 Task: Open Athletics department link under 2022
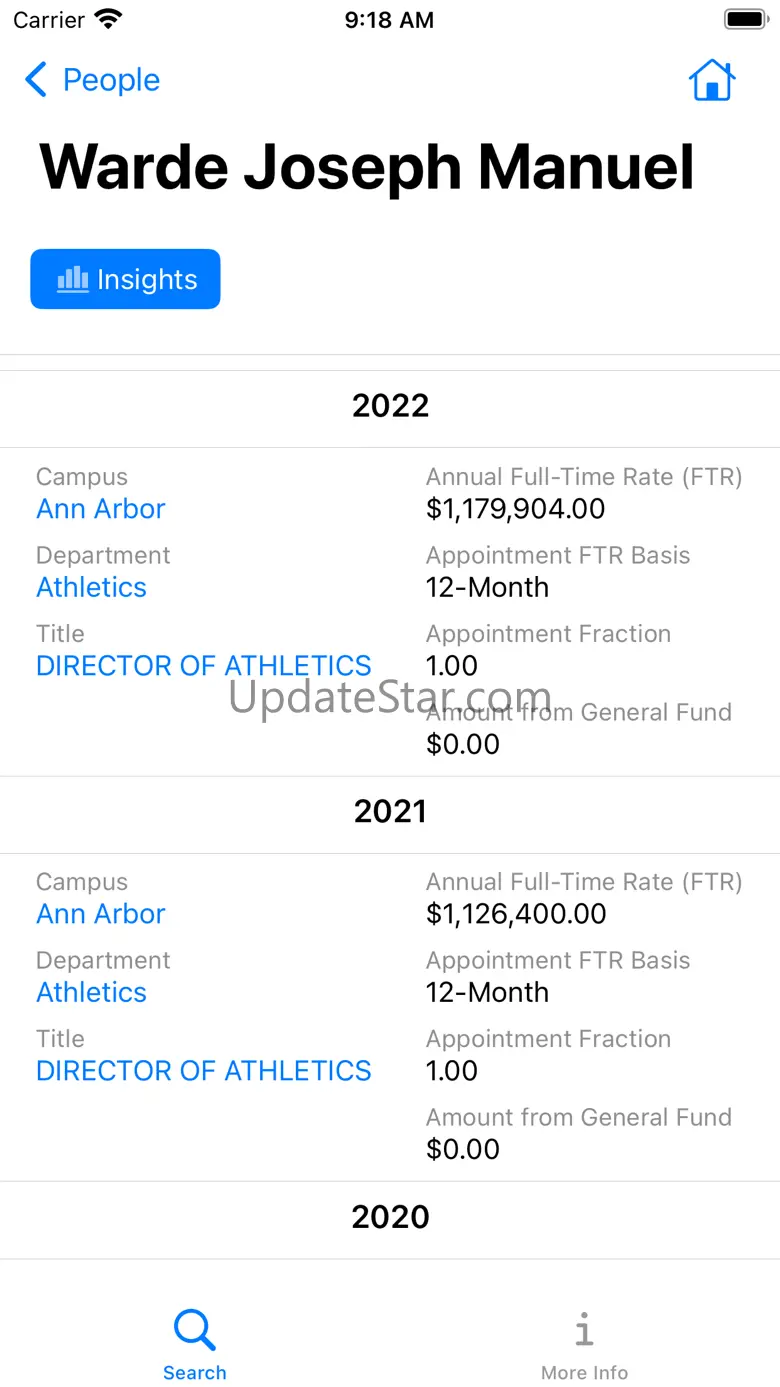pos(92,587)
